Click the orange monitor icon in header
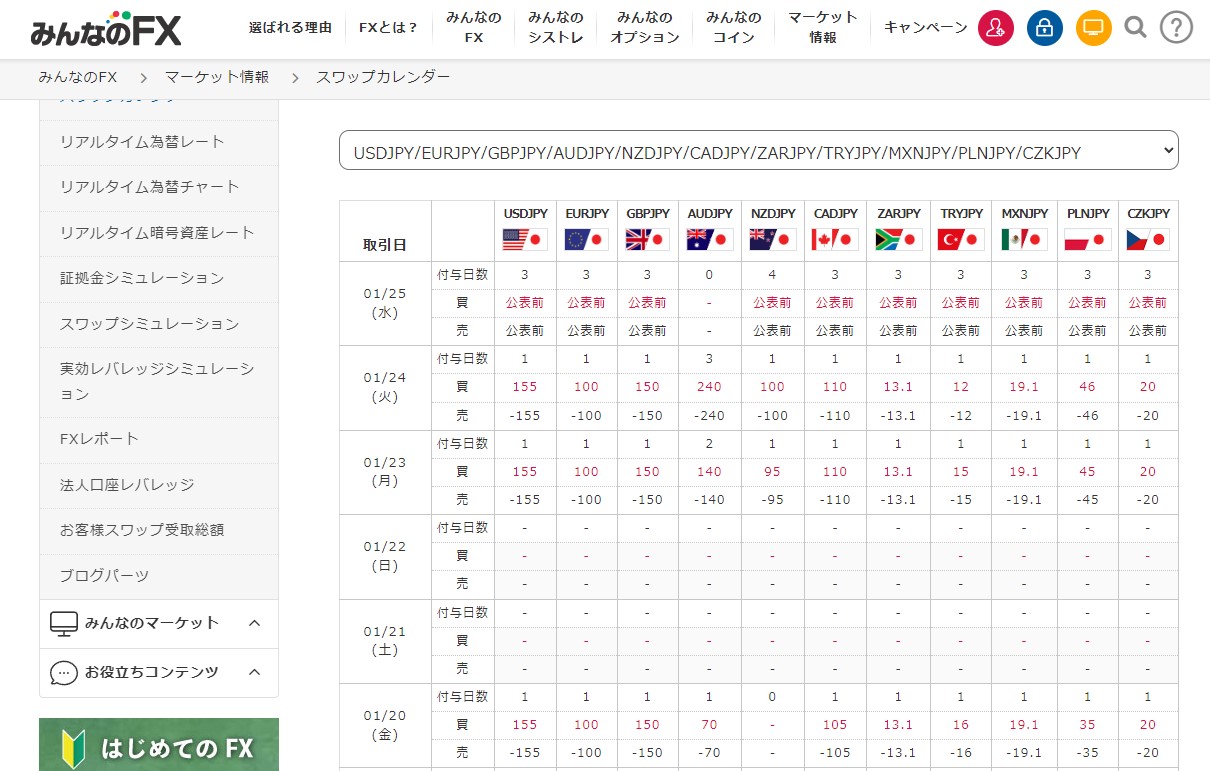 tap(1093, 28)
